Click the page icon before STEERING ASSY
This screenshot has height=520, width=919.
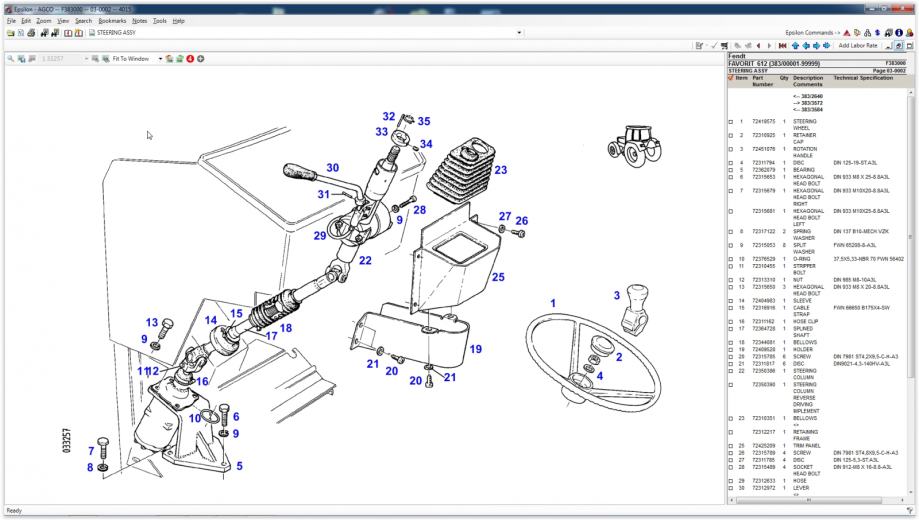point(91,33)
